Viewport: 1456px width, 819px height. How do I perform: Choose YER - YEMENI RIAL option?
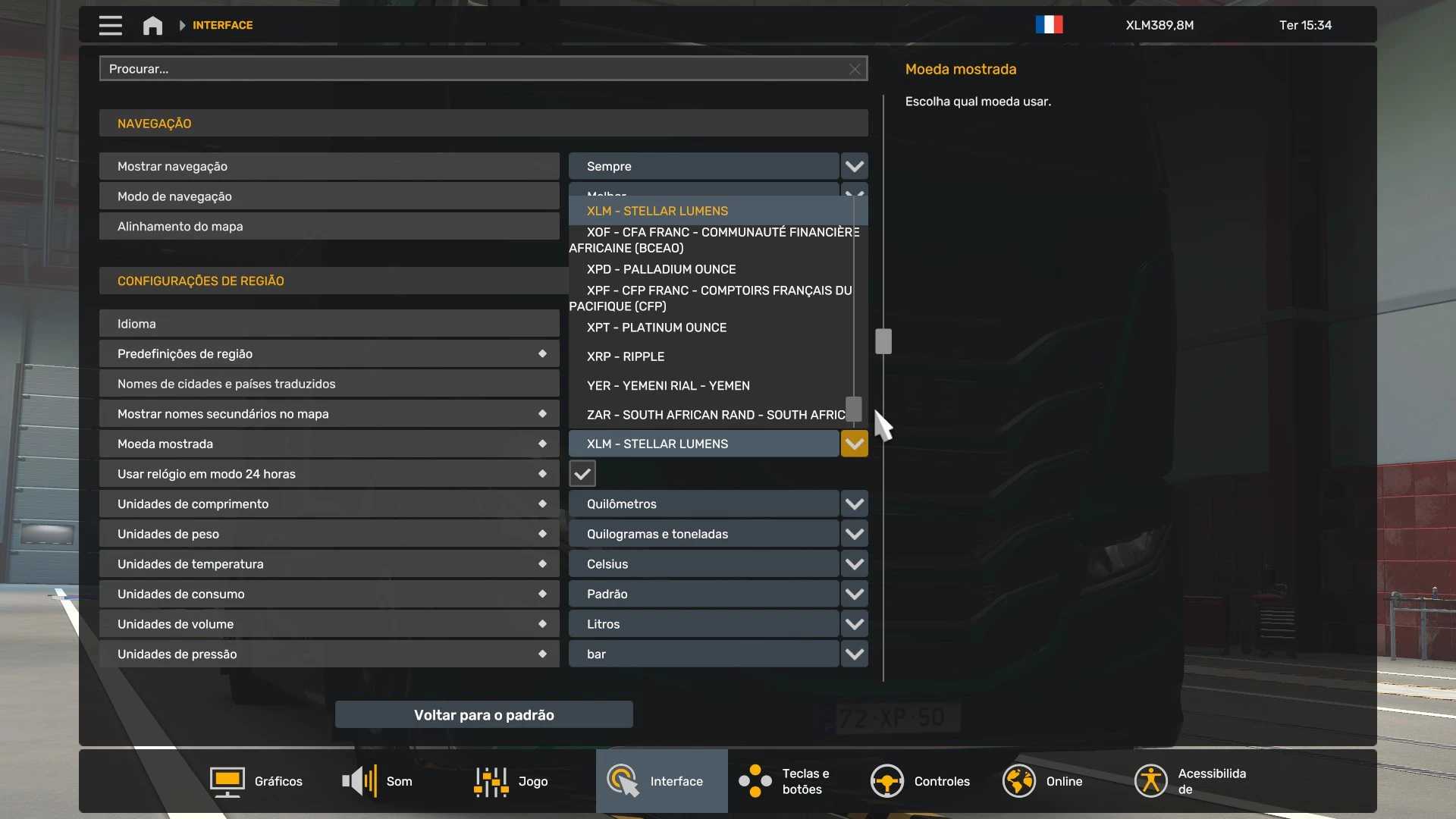pos(668,386)
